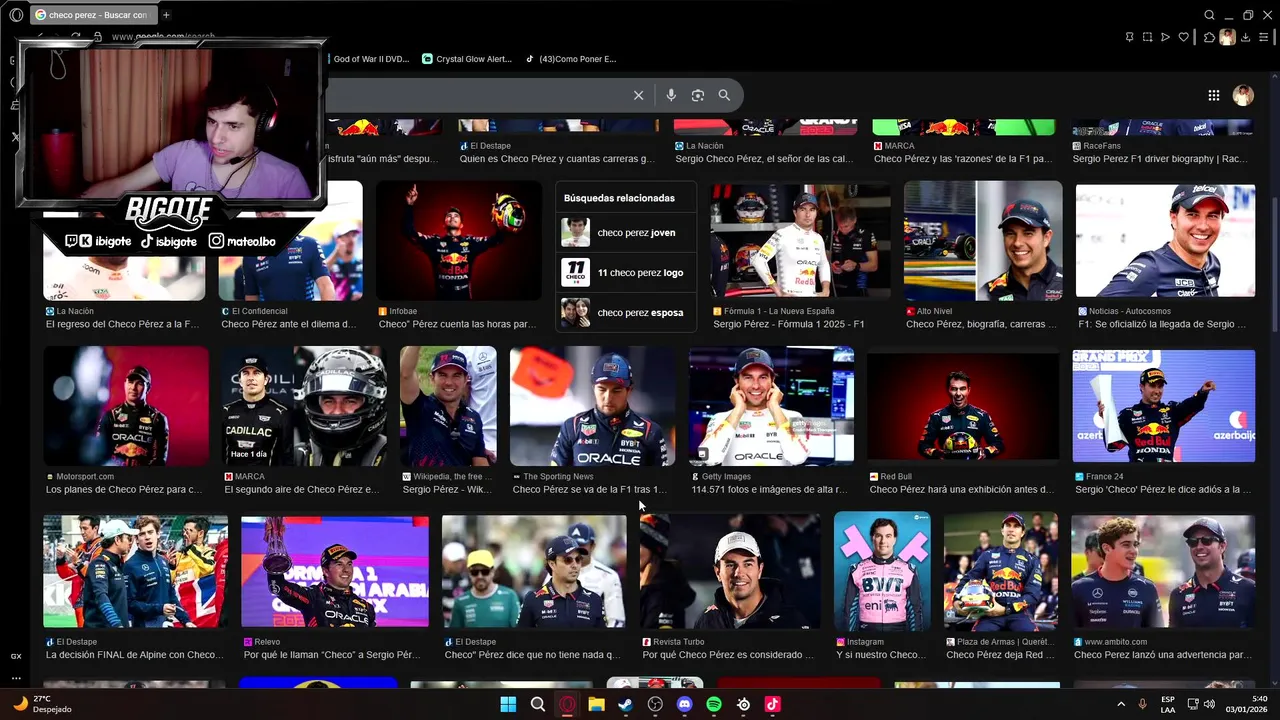Open the Google apps grid
Viewport: 1280px width, 720px height.
tap(1214, 95)
